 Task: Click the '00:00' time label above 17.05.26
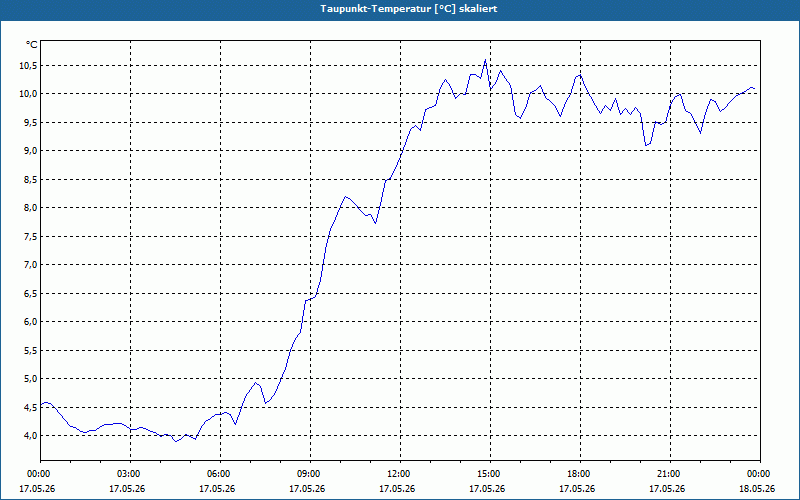(40, 474)
